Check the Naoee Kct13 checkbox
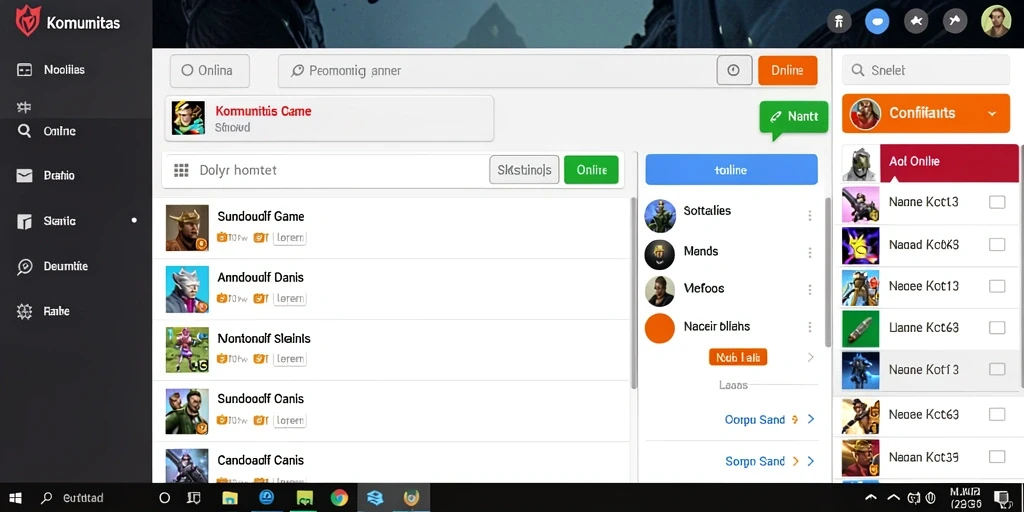Screen dimensions: 1024x512 997,286
